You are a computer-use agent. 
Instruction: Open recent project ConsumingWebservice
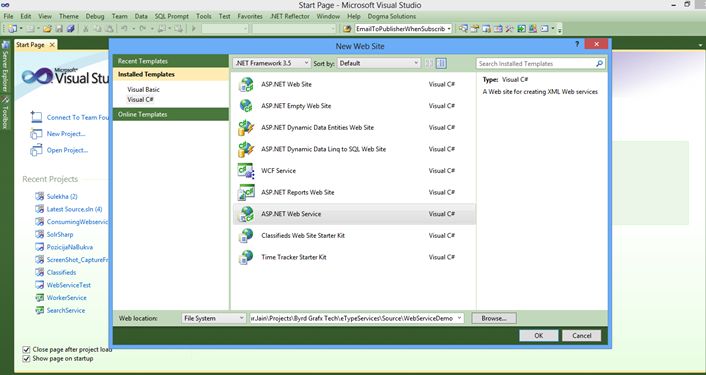(x=77, y=222)
